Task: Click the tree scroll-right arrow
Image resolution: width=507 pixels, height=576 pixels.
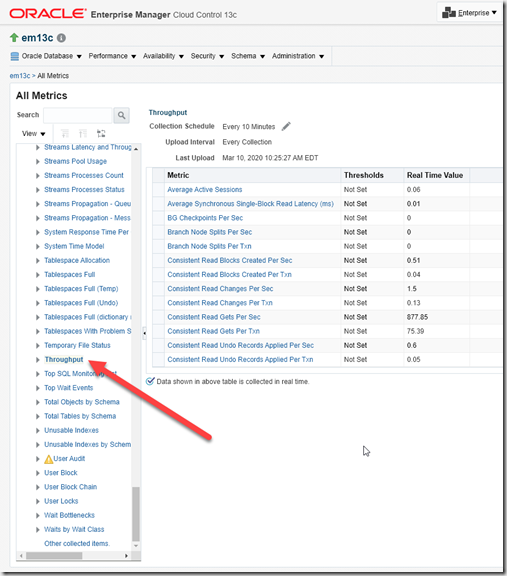Action: tap(126, 556)
